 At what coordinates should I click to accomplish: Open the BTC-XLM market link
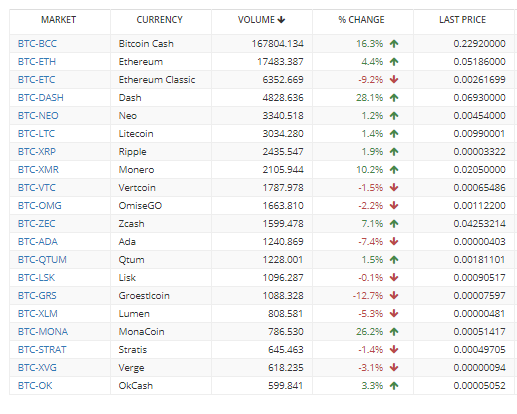click(38, 314)
